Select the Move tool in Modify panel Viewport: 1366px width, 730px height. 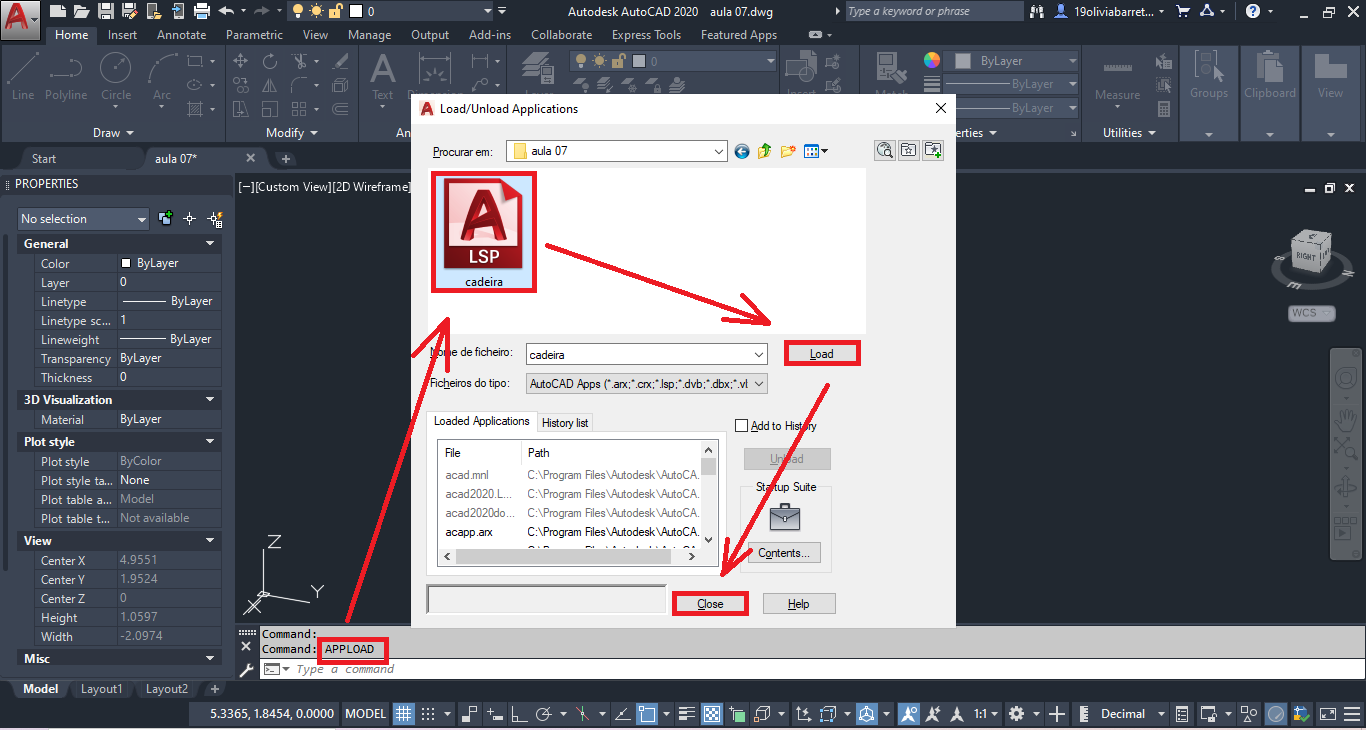(240, 61)
